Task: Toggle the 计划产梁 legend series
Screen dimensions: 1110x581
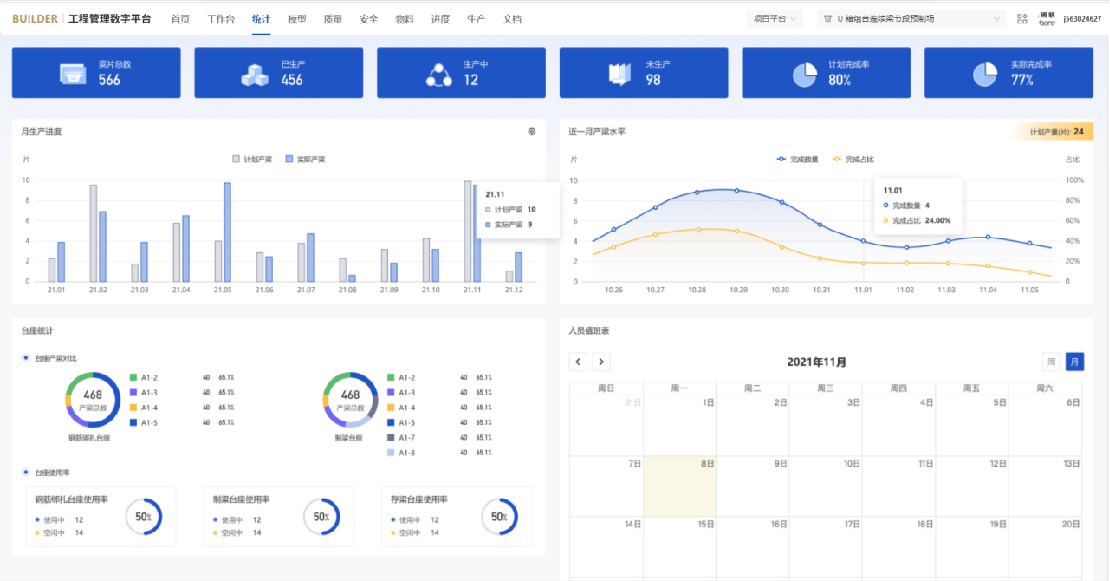Action: tap(252, 159)
